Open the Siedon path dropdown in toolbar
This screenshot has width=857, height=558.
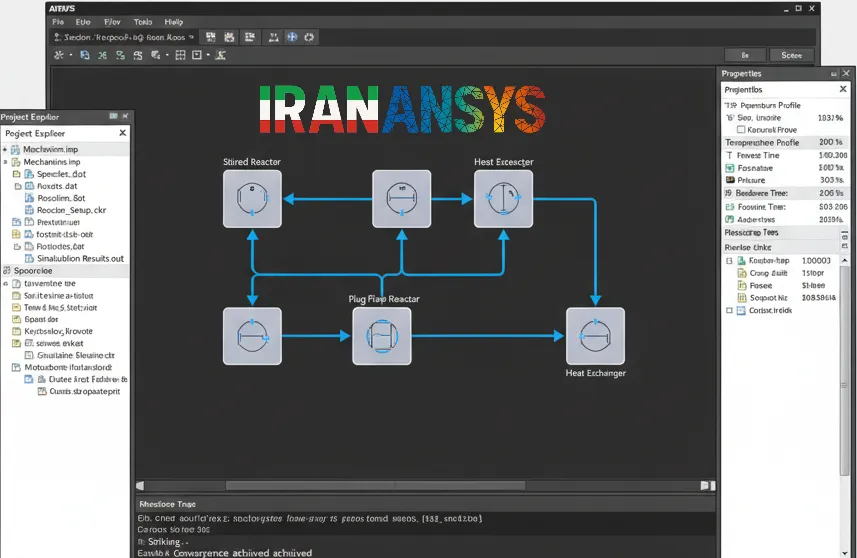191,37
